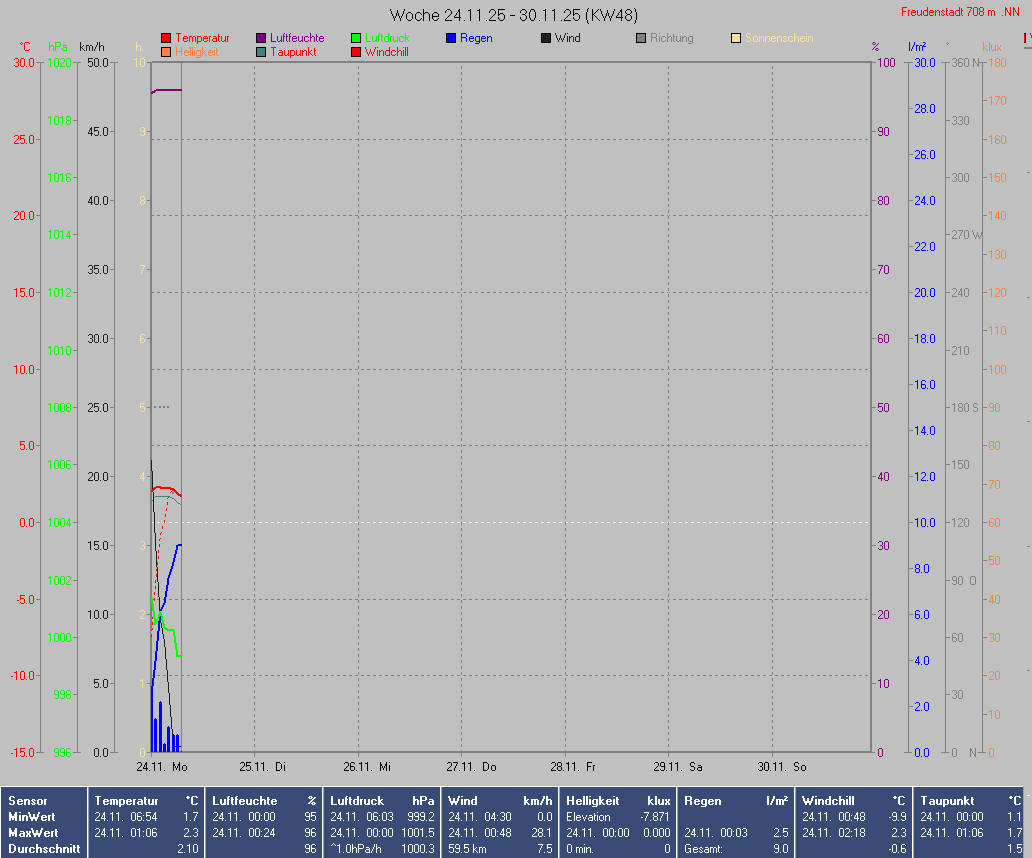Click the black Wind legend square
This screenshot has width=1032, height=858.
click(546, 38)
